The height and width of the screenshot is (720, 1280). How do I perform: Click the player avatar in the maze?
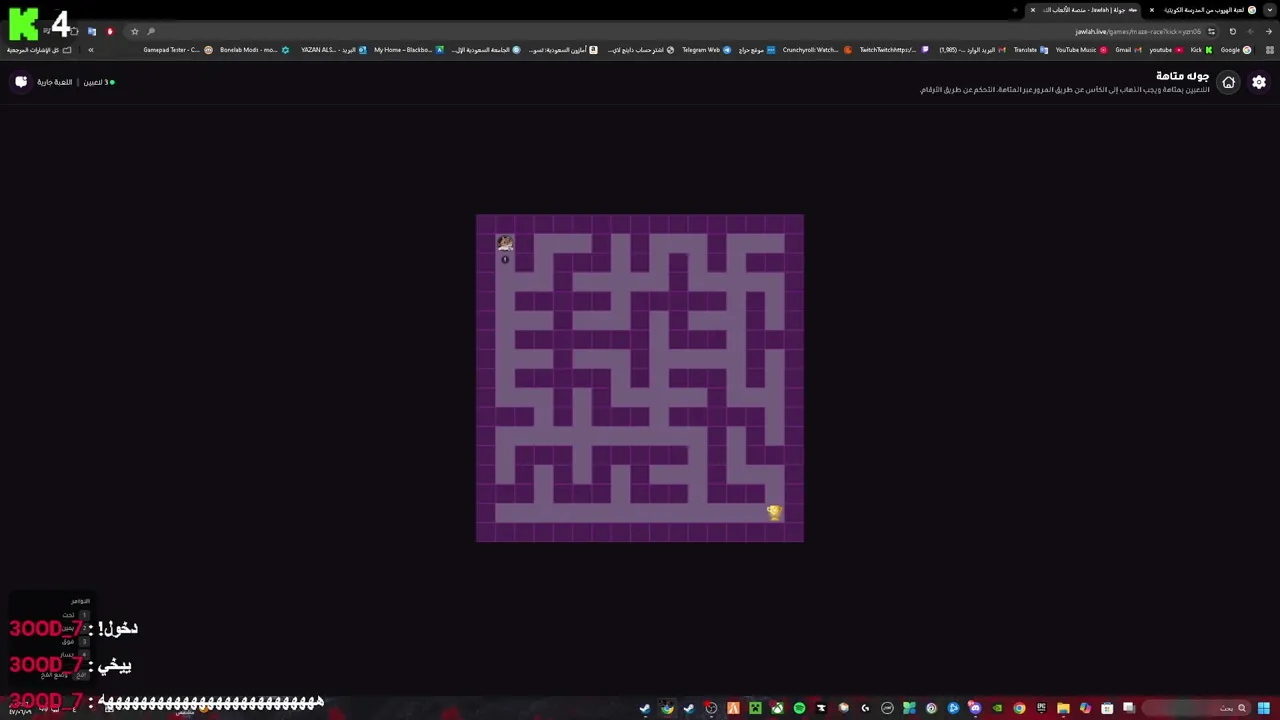coord(505,243)
